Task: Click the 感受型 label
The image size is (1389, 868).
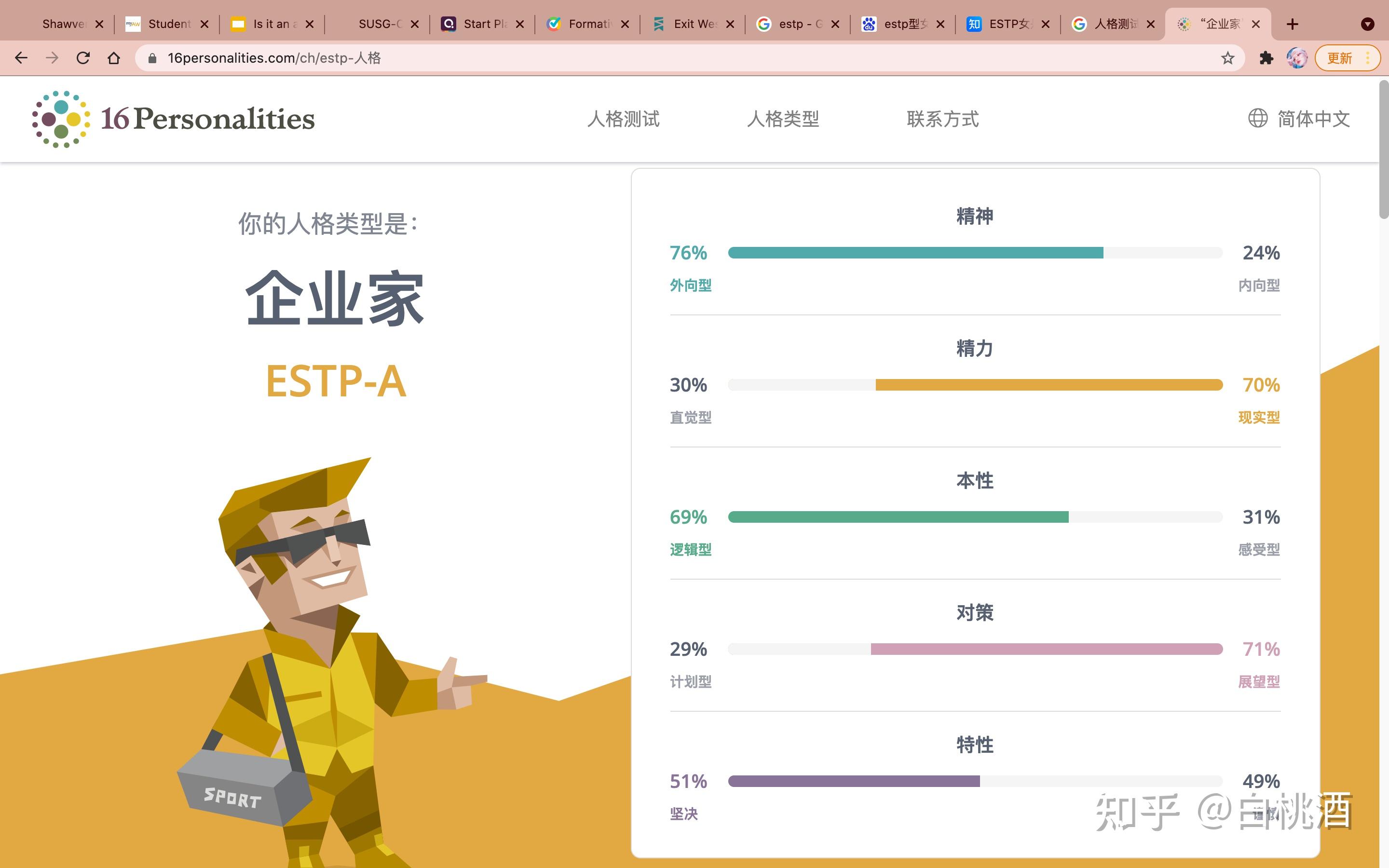Action: tap(1259, 549)
